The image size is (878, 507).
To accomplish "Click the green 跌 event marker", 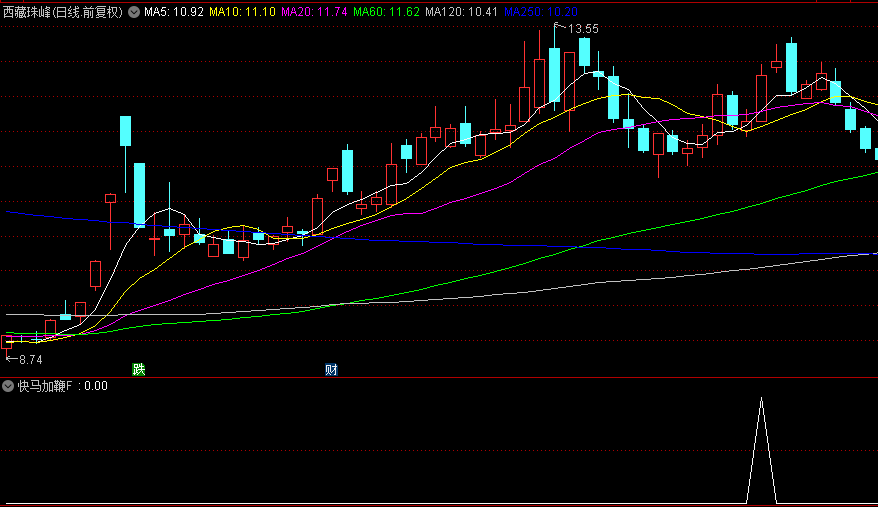I will [x=139, y=369].
